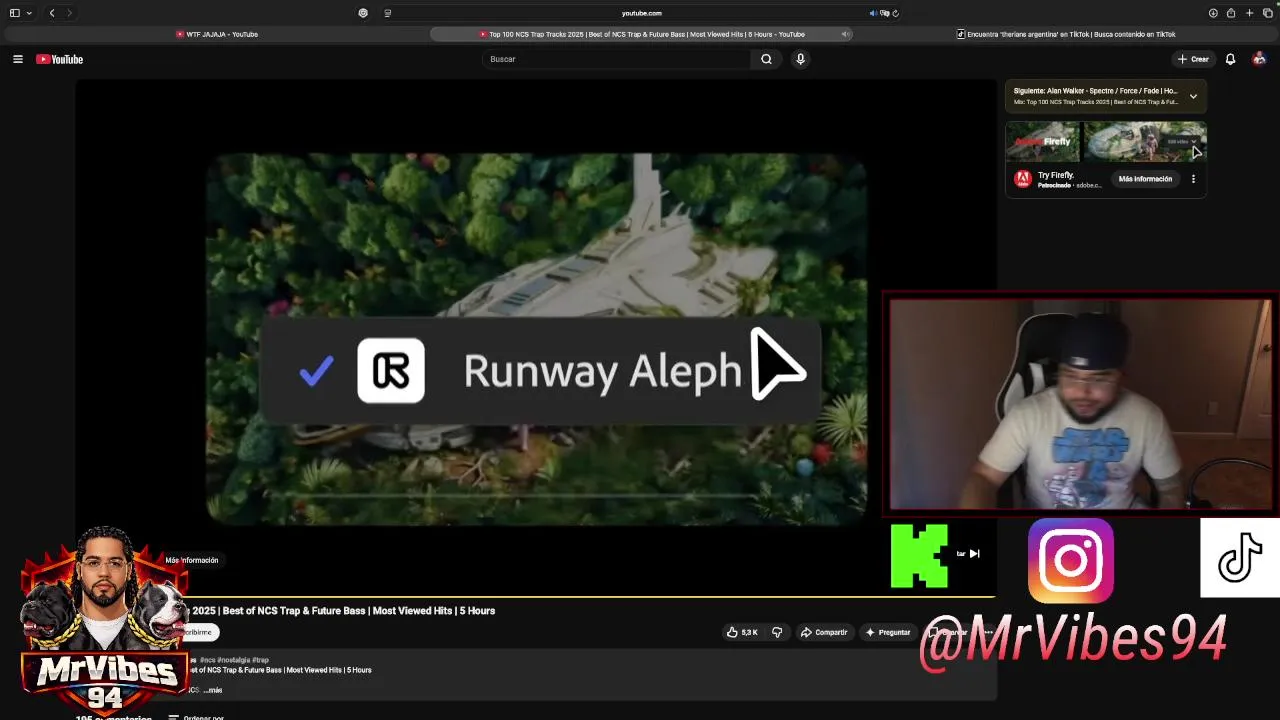The width and height of the screenshot is (1280, 720).
Task: Toggle the Safari sidebar button
Action: tap(14, 13)
